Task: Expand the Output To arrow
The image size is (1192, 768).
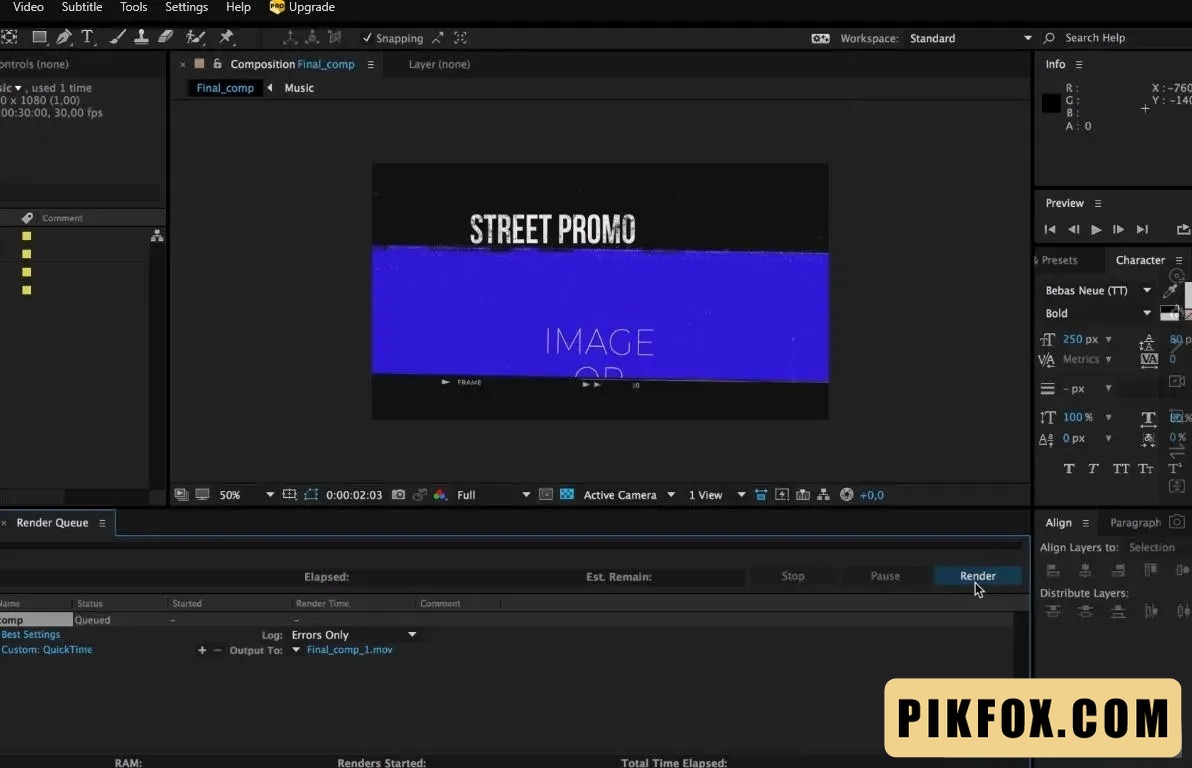Action: click(x=296, y=649)
